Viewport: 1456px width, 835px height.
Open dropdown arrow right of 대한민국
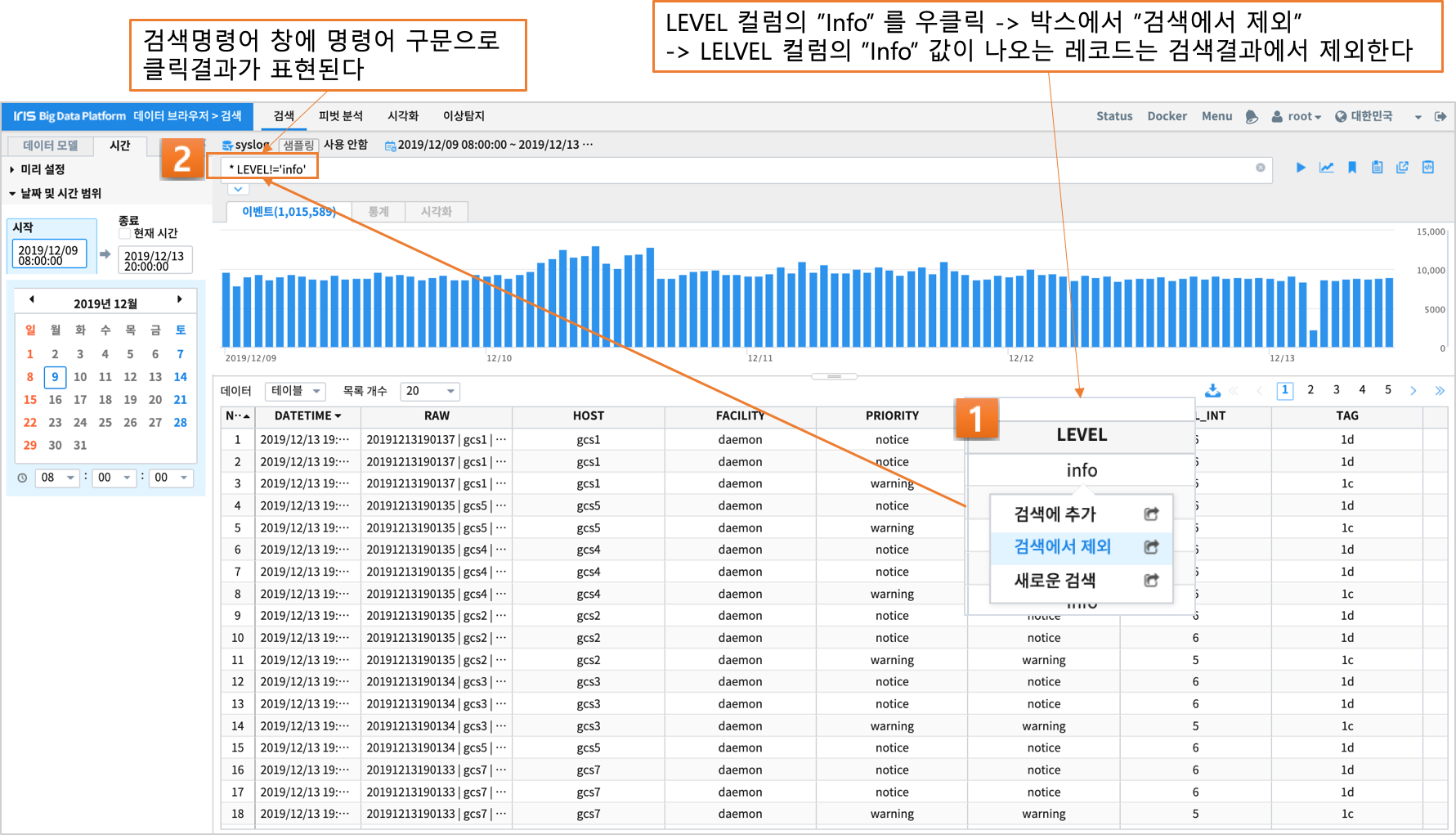[1418, 117]
